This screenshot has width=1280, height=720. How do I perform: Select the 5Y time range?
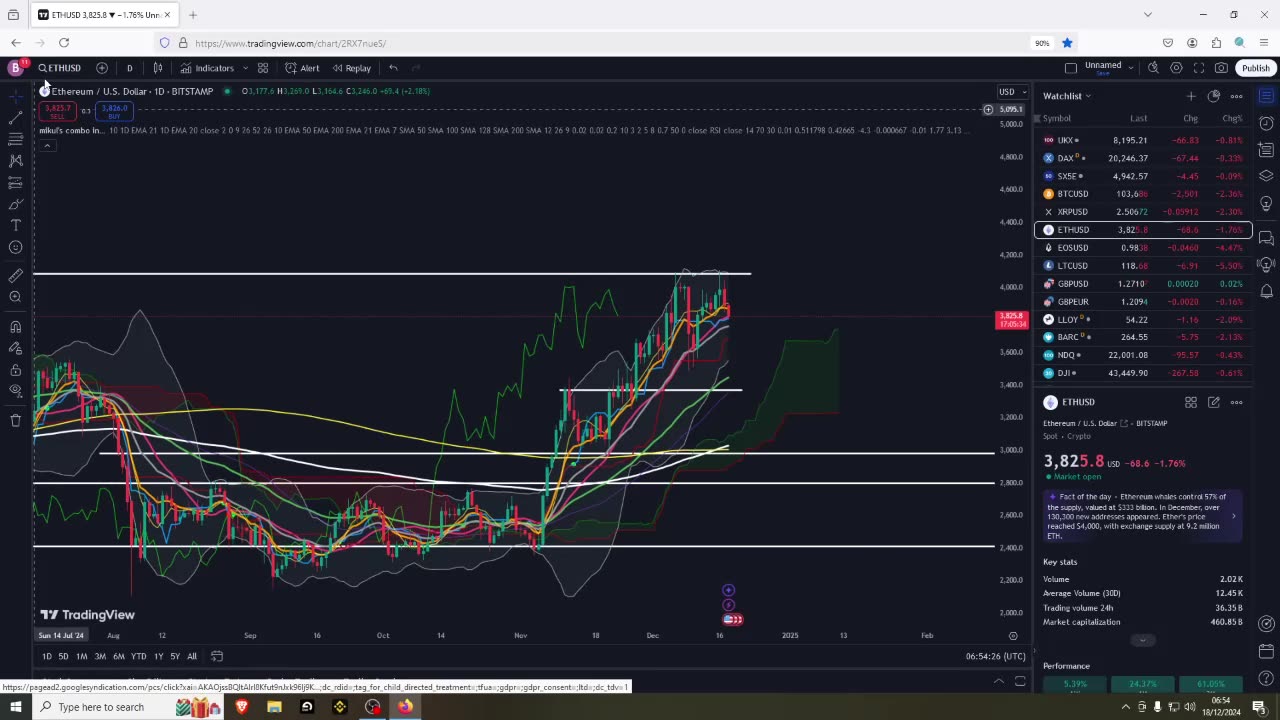(175, 656)
